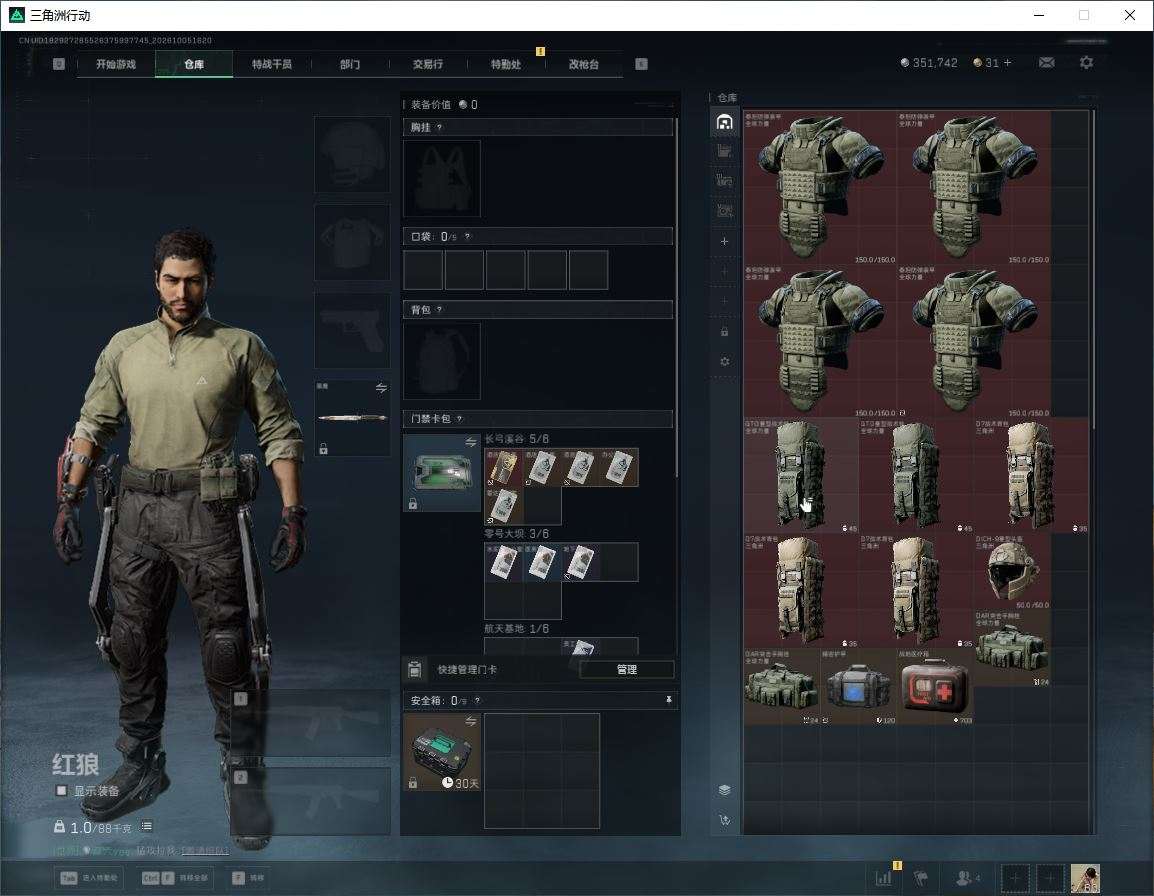The height and width of the screenshot is (896, 1154).
Task: Open settings gear in top bar
Action: 1086,63
